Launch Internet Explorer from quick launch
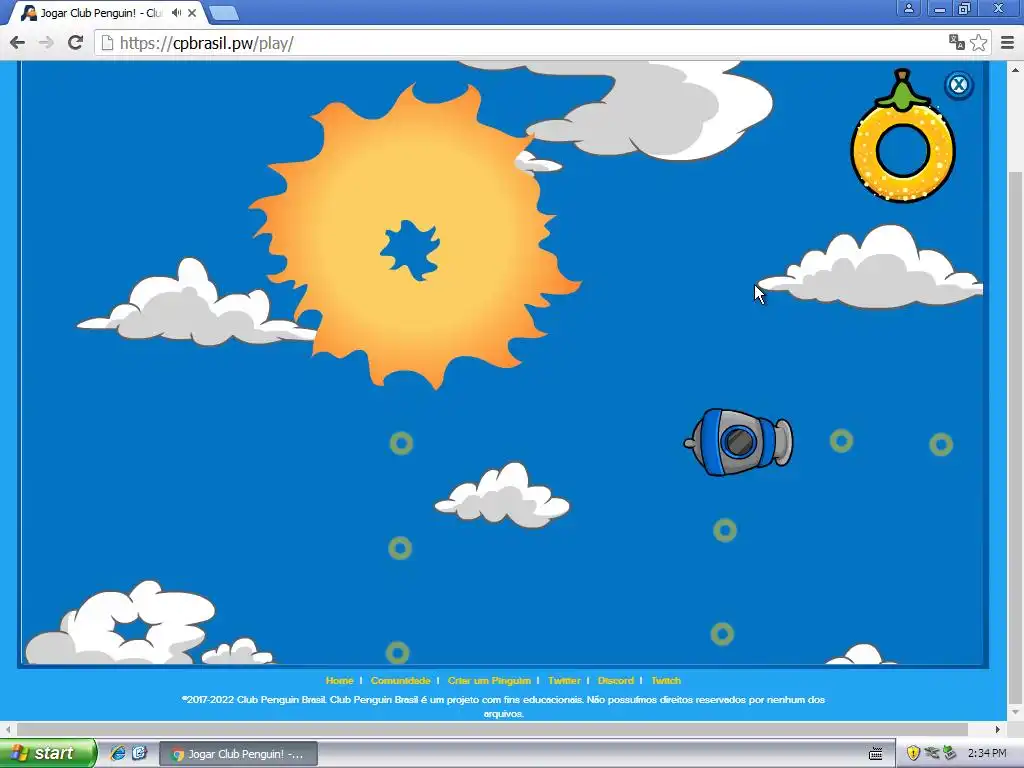Viewport: 1024px width, 768px height. 118,753
